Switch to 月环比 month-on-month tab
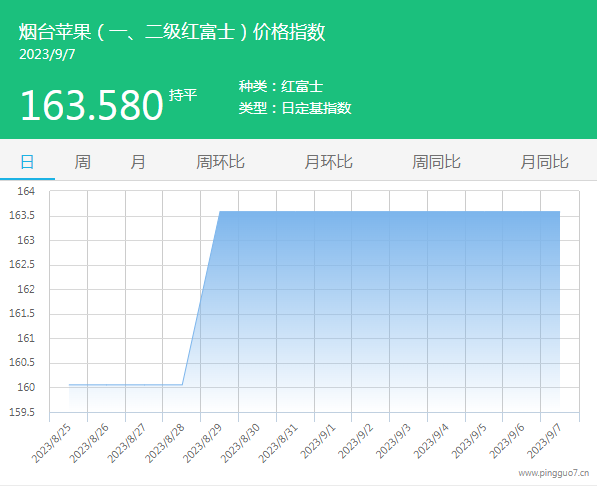597x486 pixels. pyautogui.click(x=328, y=162)
